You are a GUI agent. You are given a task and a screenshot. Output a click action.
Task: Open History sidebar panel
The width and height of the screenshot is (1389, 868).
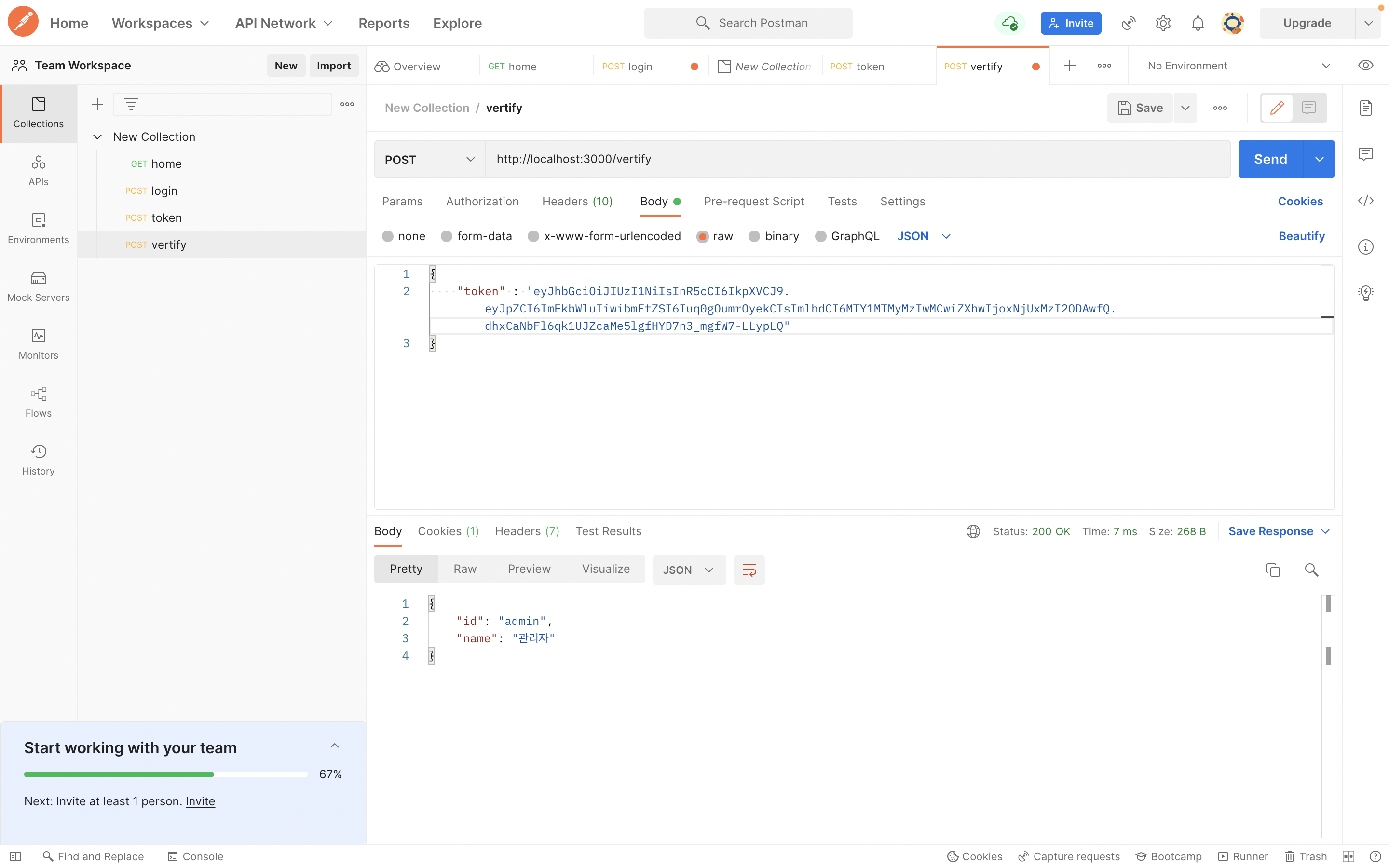click(x=39, y=460)
